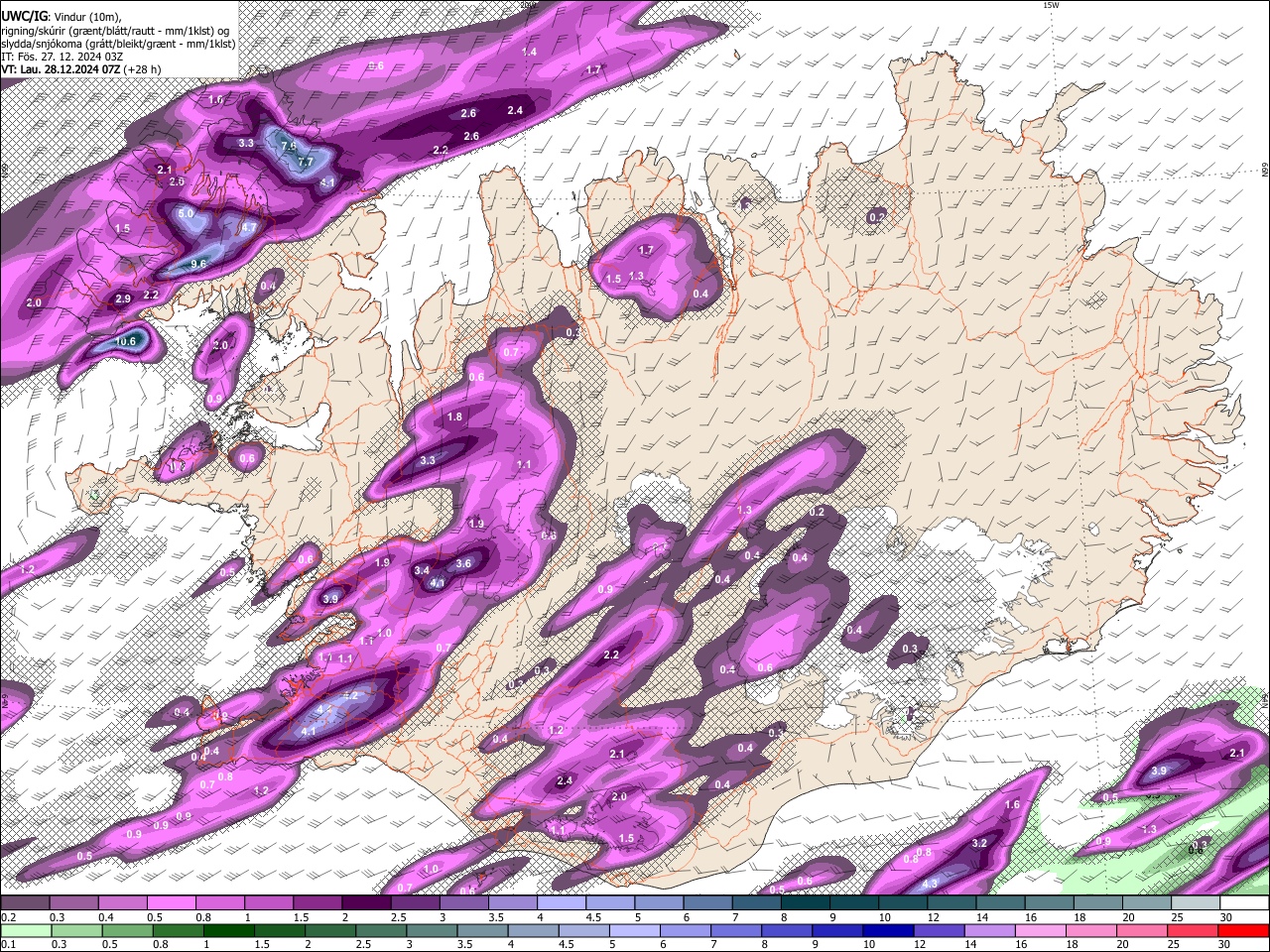Image resolution: width=1270 pixels, height=952 pixels.
Task: Click the UWC/IG Vindur (10m) title text
Action: (x=62, y=17)
